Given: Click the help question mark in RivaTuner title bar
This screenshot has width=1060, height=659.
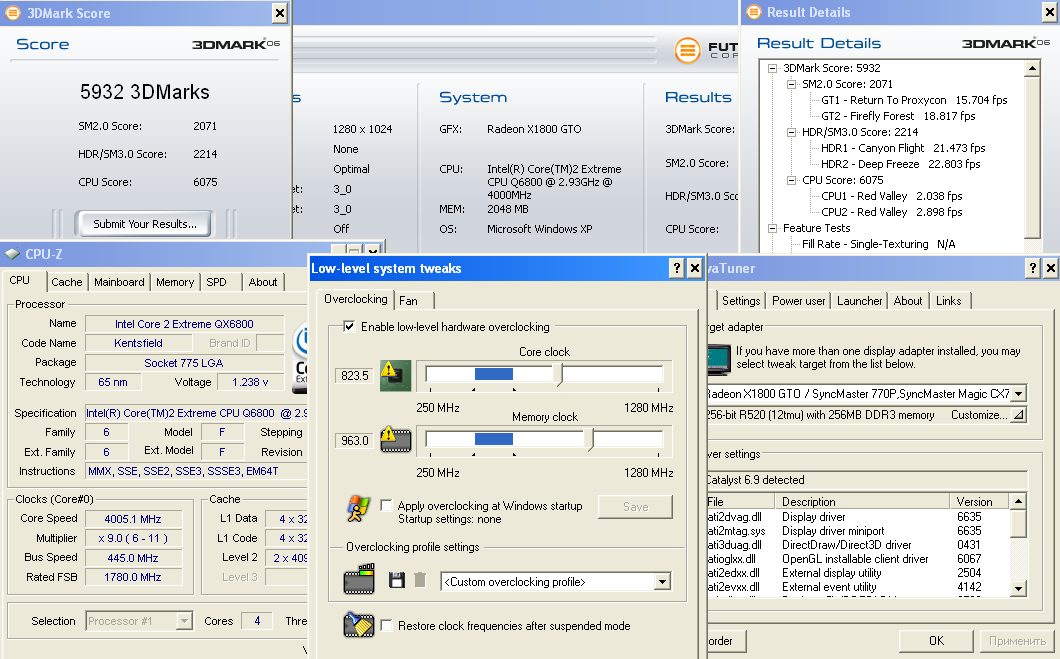Looking at the screenshot, I should coord(1032,268).
